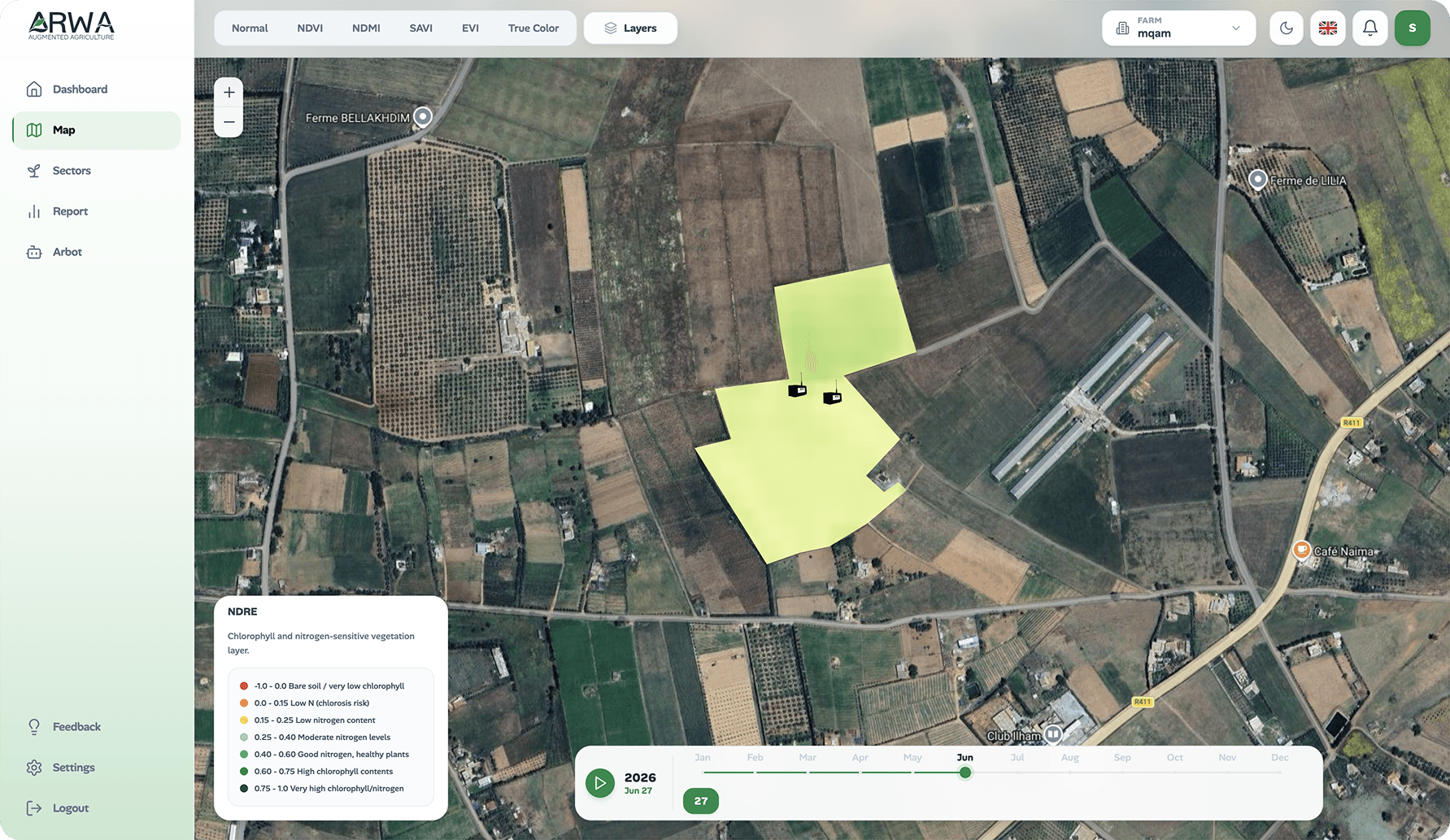Switch map view to Normal
The image size is (1450, 840).
(x=250, y=28)
